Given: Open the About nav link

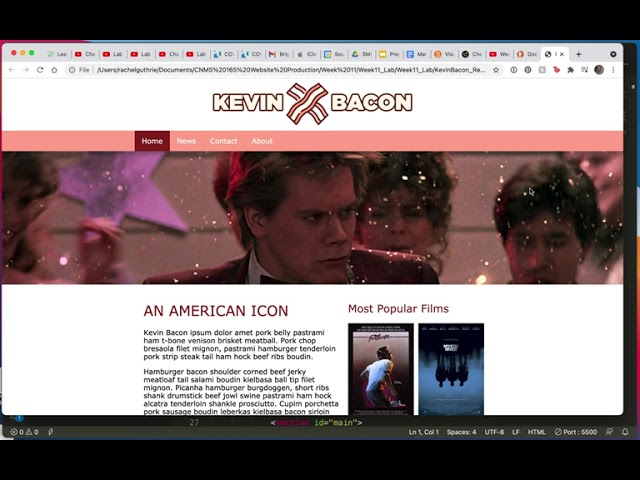Looking at the screenshot, I should tap(262, 141).
